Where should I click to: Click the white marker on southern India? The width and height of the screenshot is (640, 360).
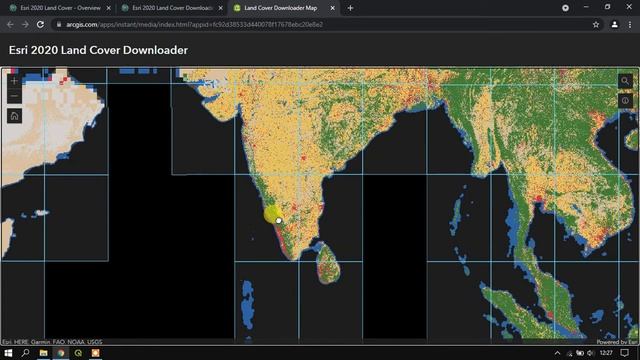pos(278,220)
